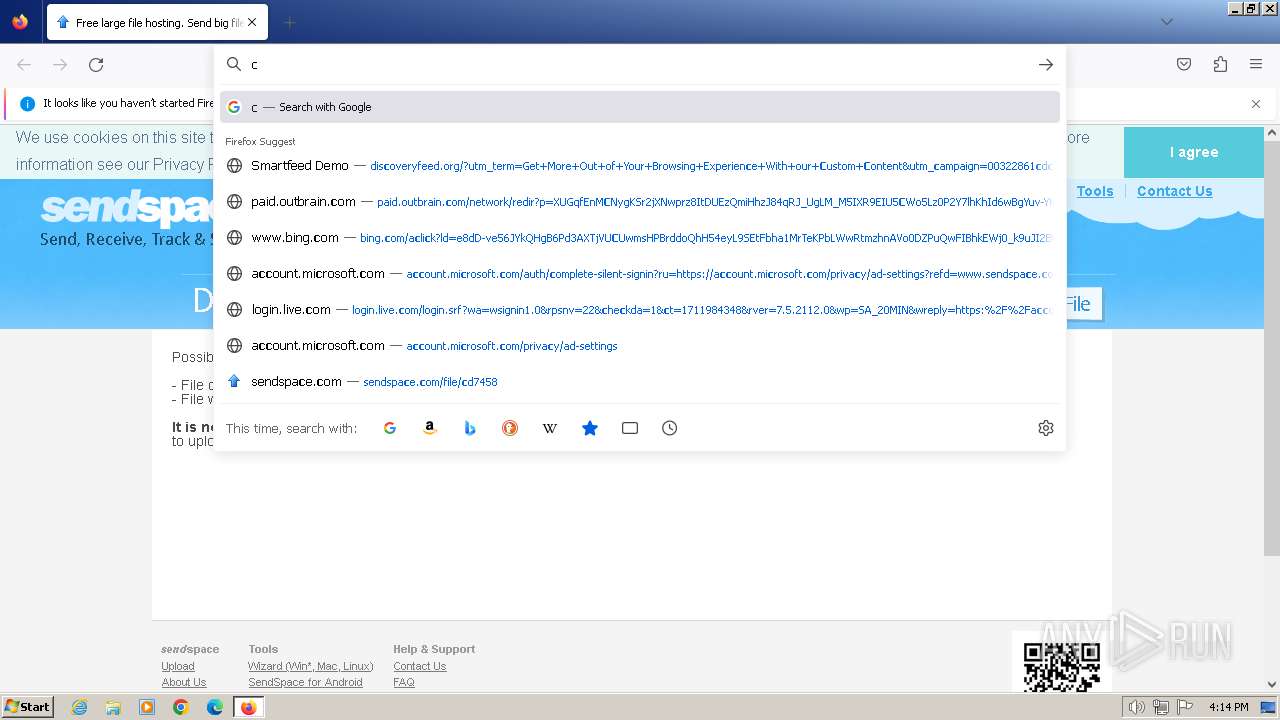Open the Windows Start menu
Viewport: 1280px width, 720px height.
(27, 706)
